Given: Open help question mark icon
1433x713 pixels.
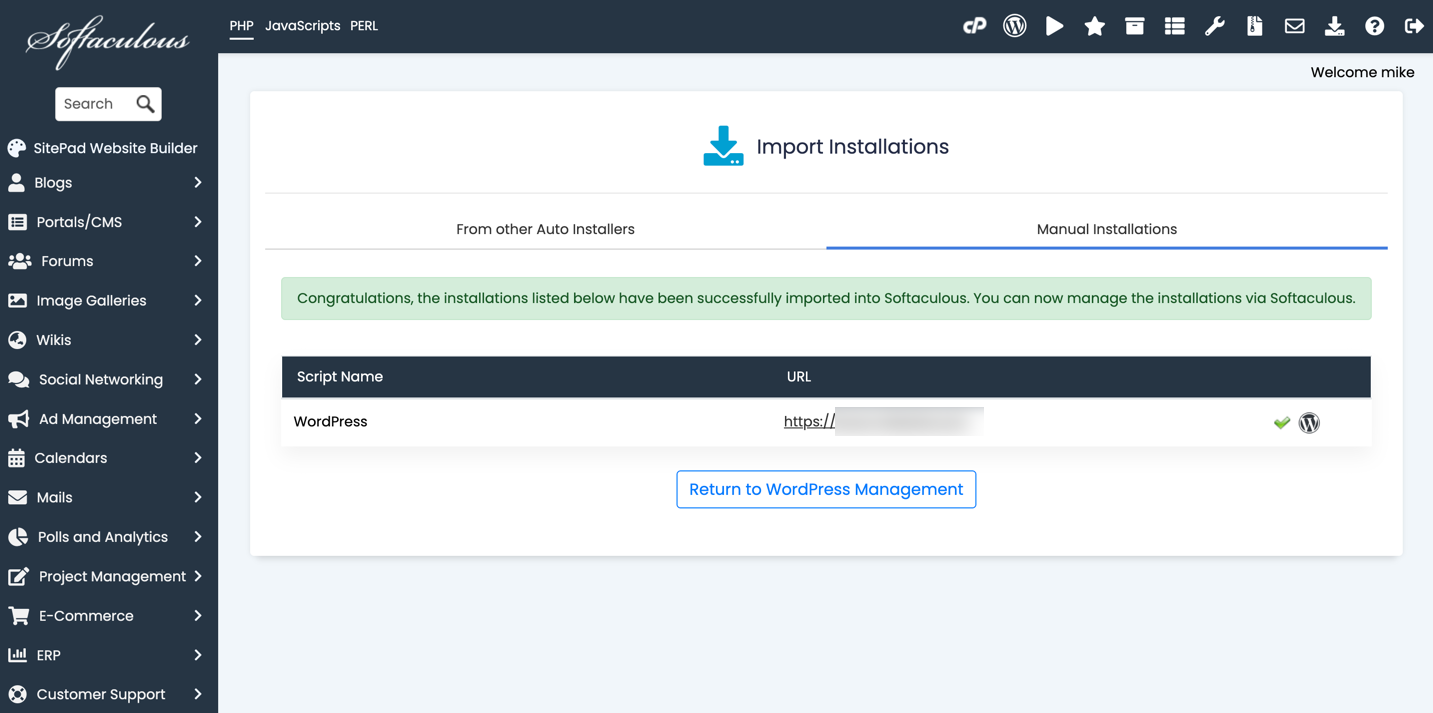Looking at the screenshot, I should pyautogui.click(x=1374, y=26).
